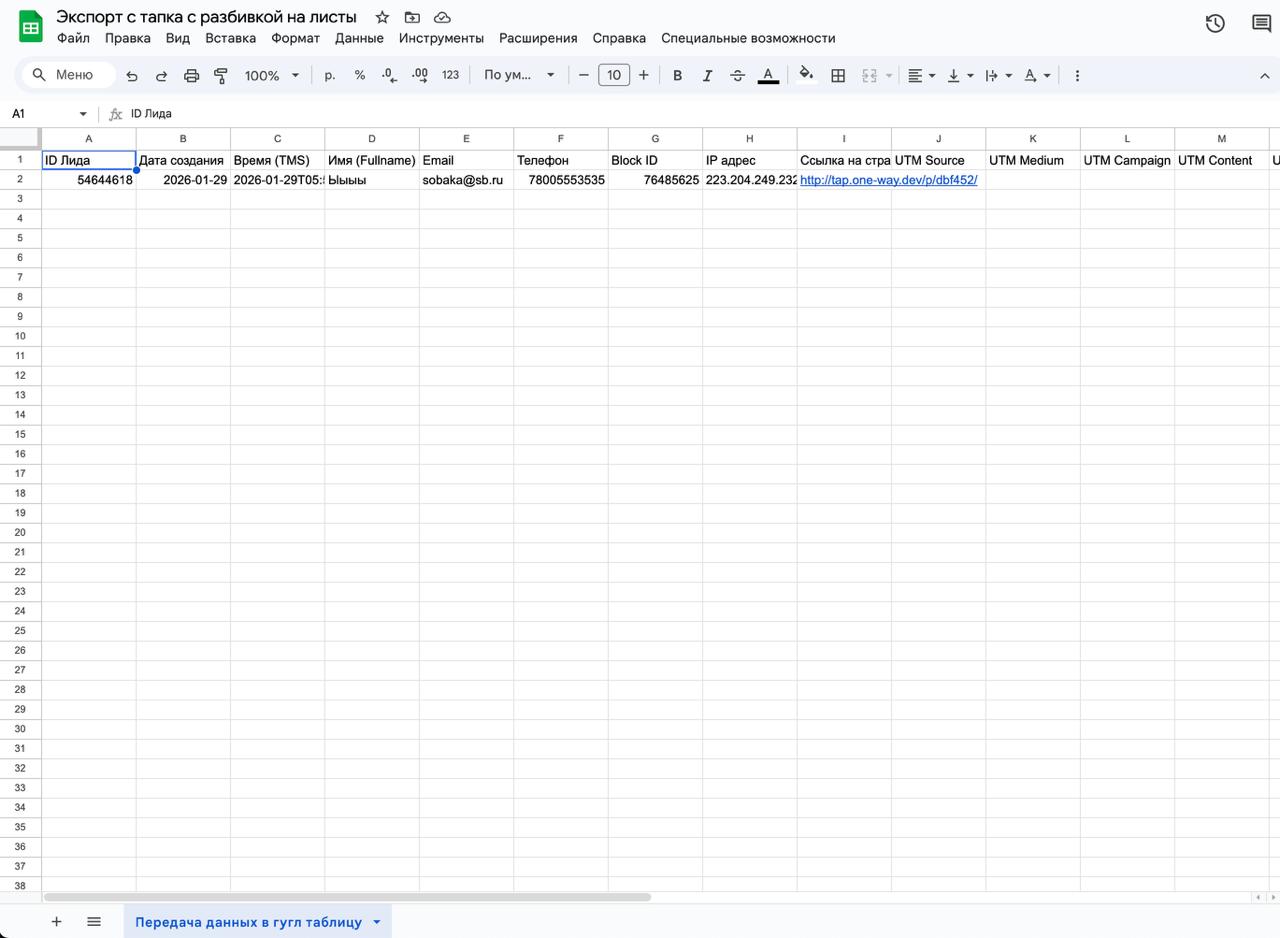
Task: Open the text color picker
Action: (768, 76)
